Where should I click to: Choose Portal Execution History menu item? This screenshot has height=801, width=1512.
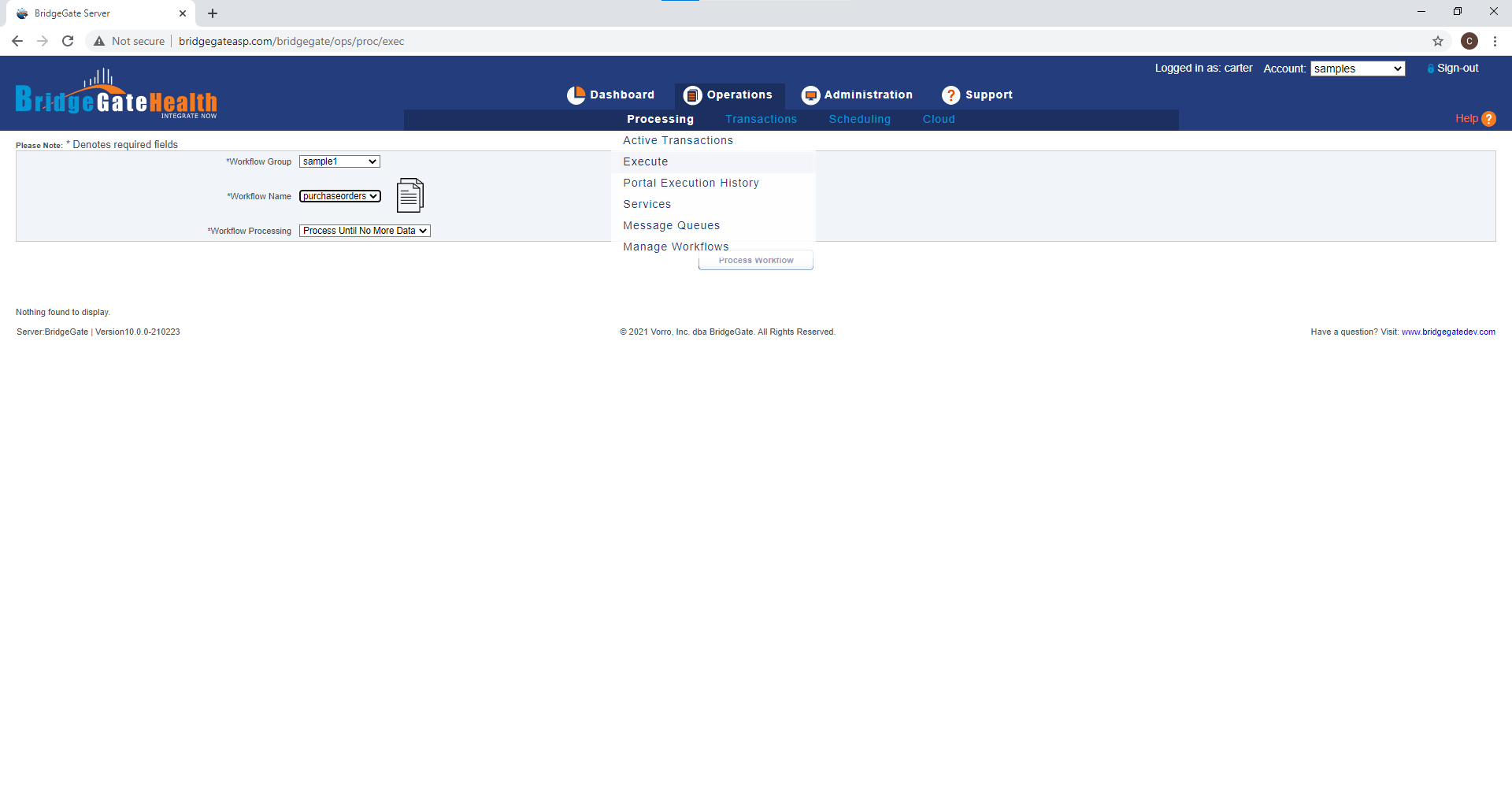click(691, 183)
